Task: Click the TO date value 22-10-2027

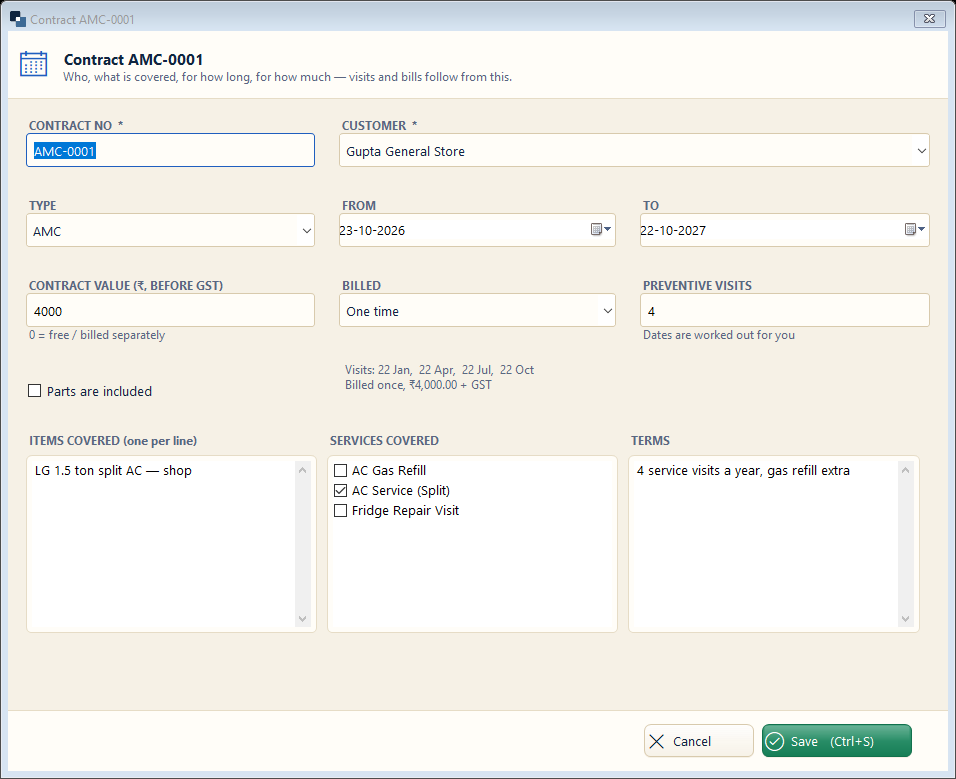Action: [673, 230]
